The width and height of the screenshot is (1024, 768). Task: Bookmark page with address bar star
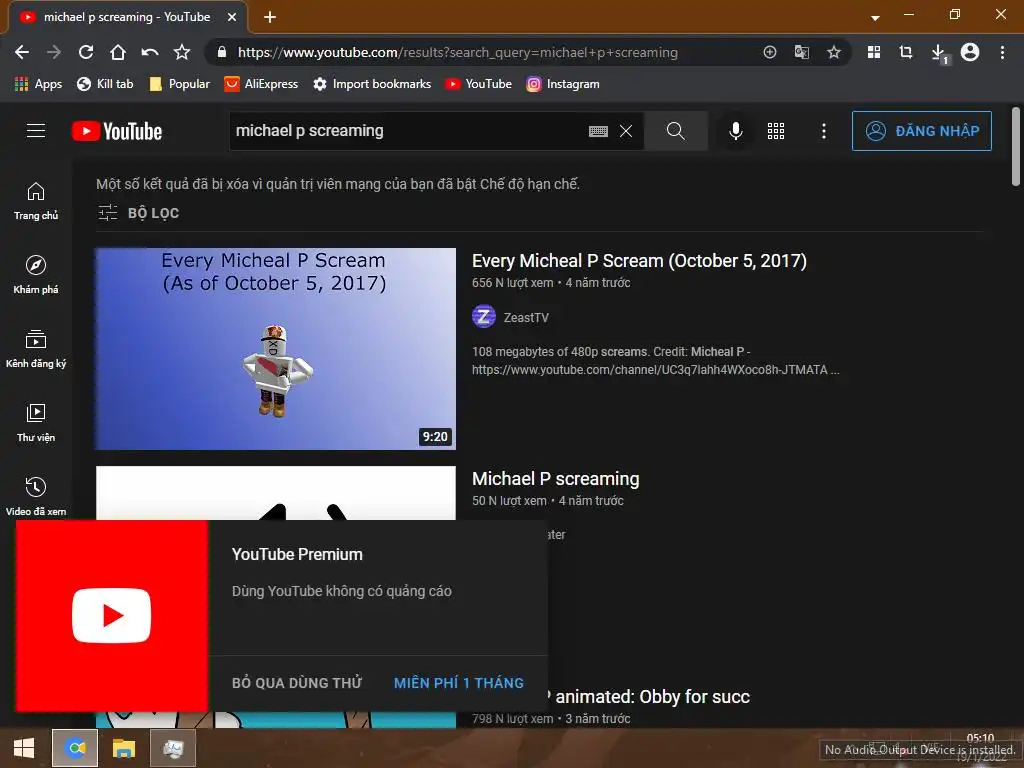coord(833,52)
